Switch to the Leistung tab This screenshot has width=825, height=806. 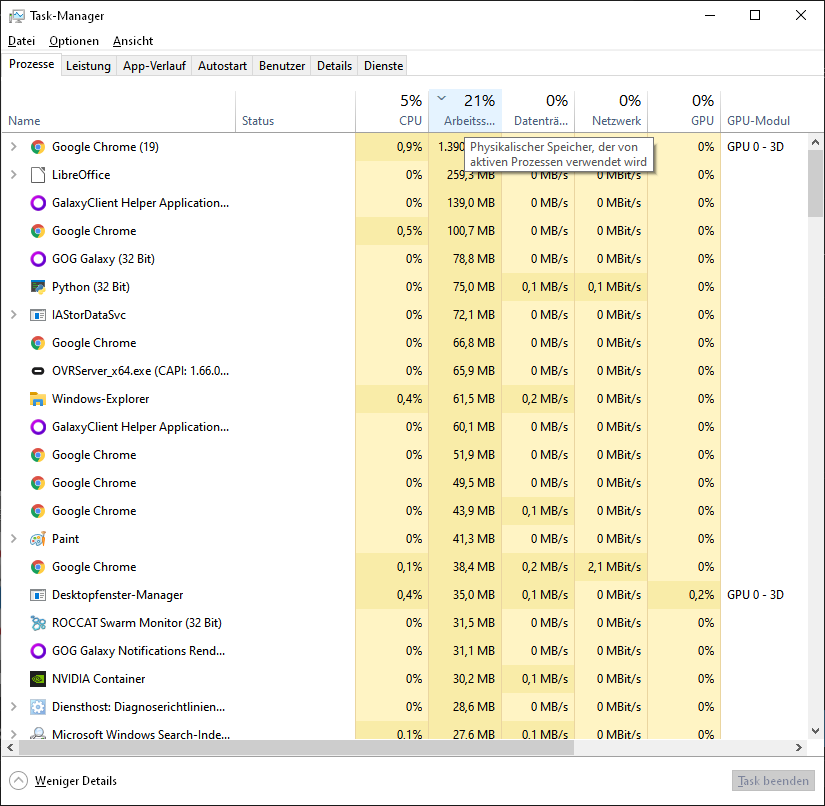pyautogui.click(x=88, y=66)
